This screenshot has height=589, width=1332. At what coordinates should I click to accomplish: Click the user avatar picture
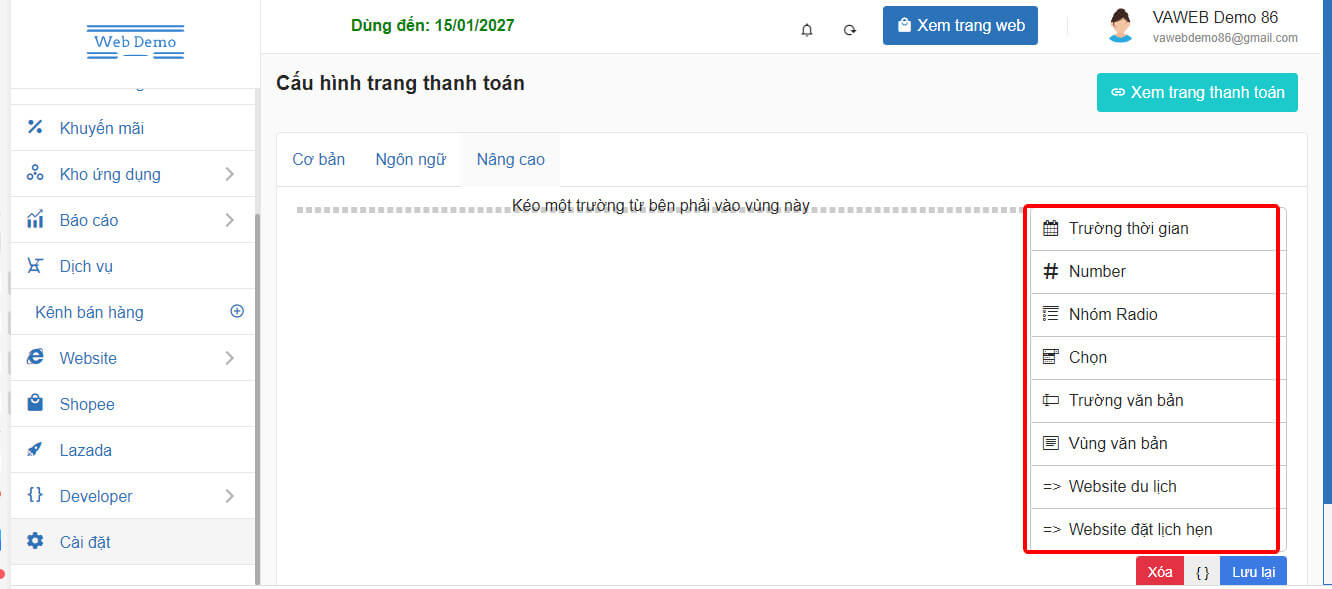1120,26
